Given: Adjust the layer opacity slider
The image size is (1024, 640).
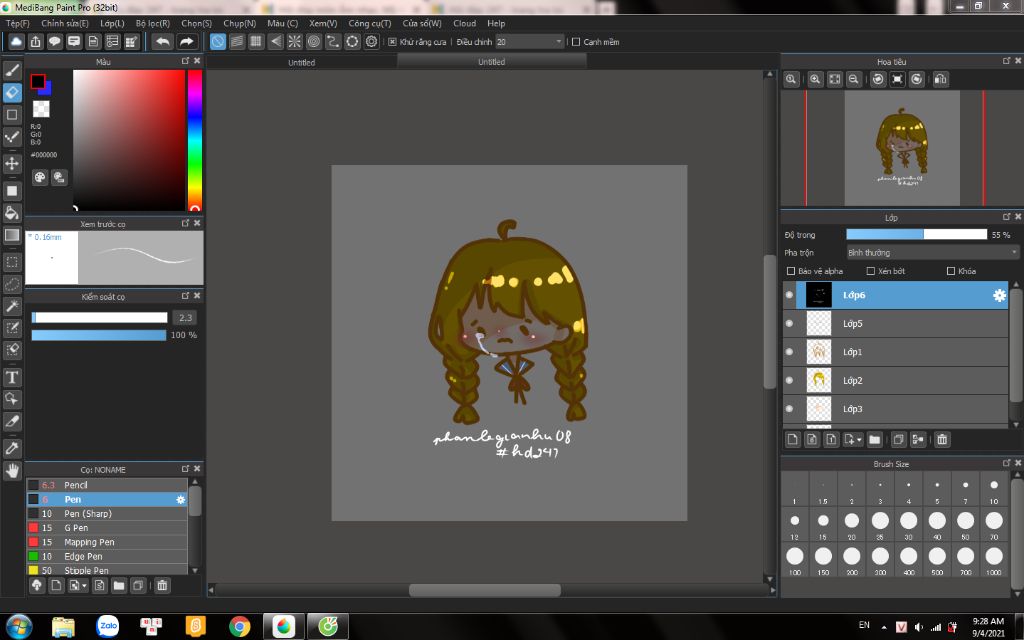Looking at the screenshot, I should [x=916, y=234].
